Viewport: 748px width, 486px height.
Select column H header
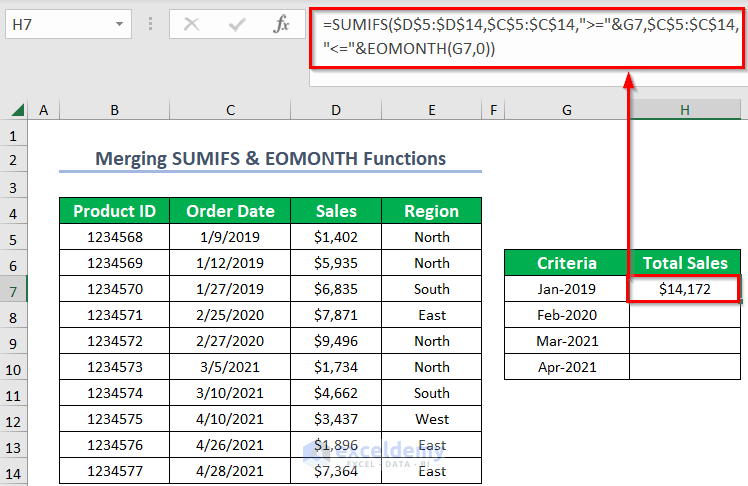point(685,110)
